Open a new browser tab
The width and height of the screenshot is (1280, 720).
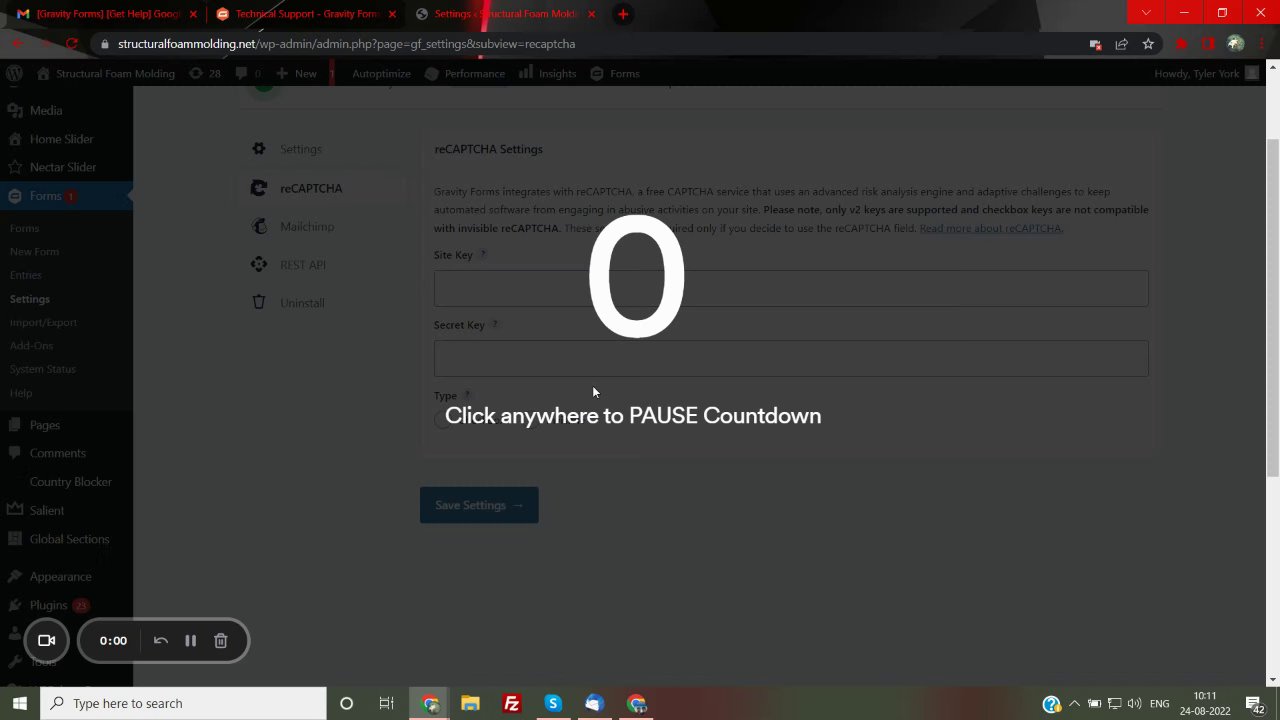point(623,14)
